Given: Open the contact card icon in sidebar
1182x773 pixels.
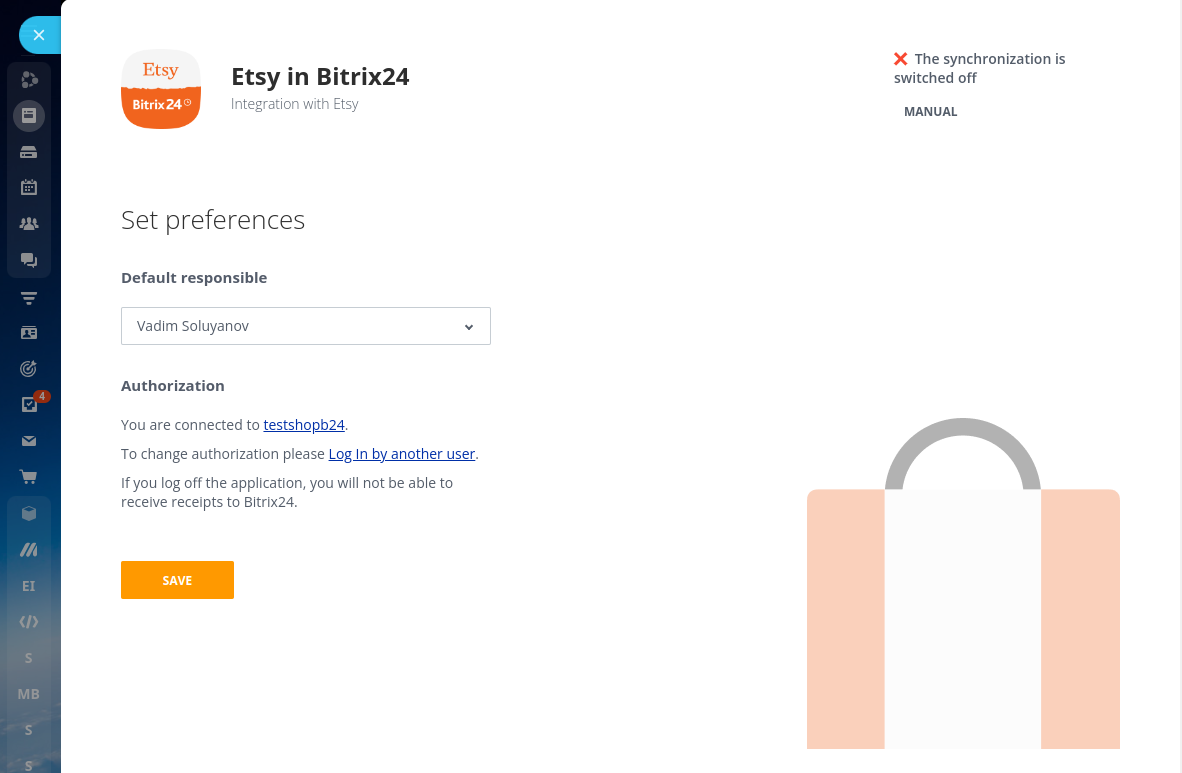Looking at the screenshot, I should click(x=29, y=333).
